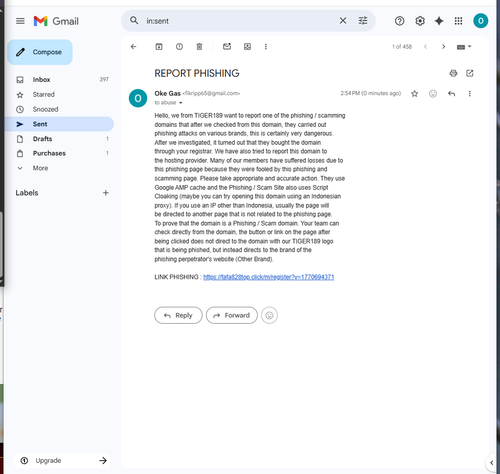The width and height of the screenshot is (500, 474).
Task: Click the Upgrade button
Action: (x=62, y=461)
